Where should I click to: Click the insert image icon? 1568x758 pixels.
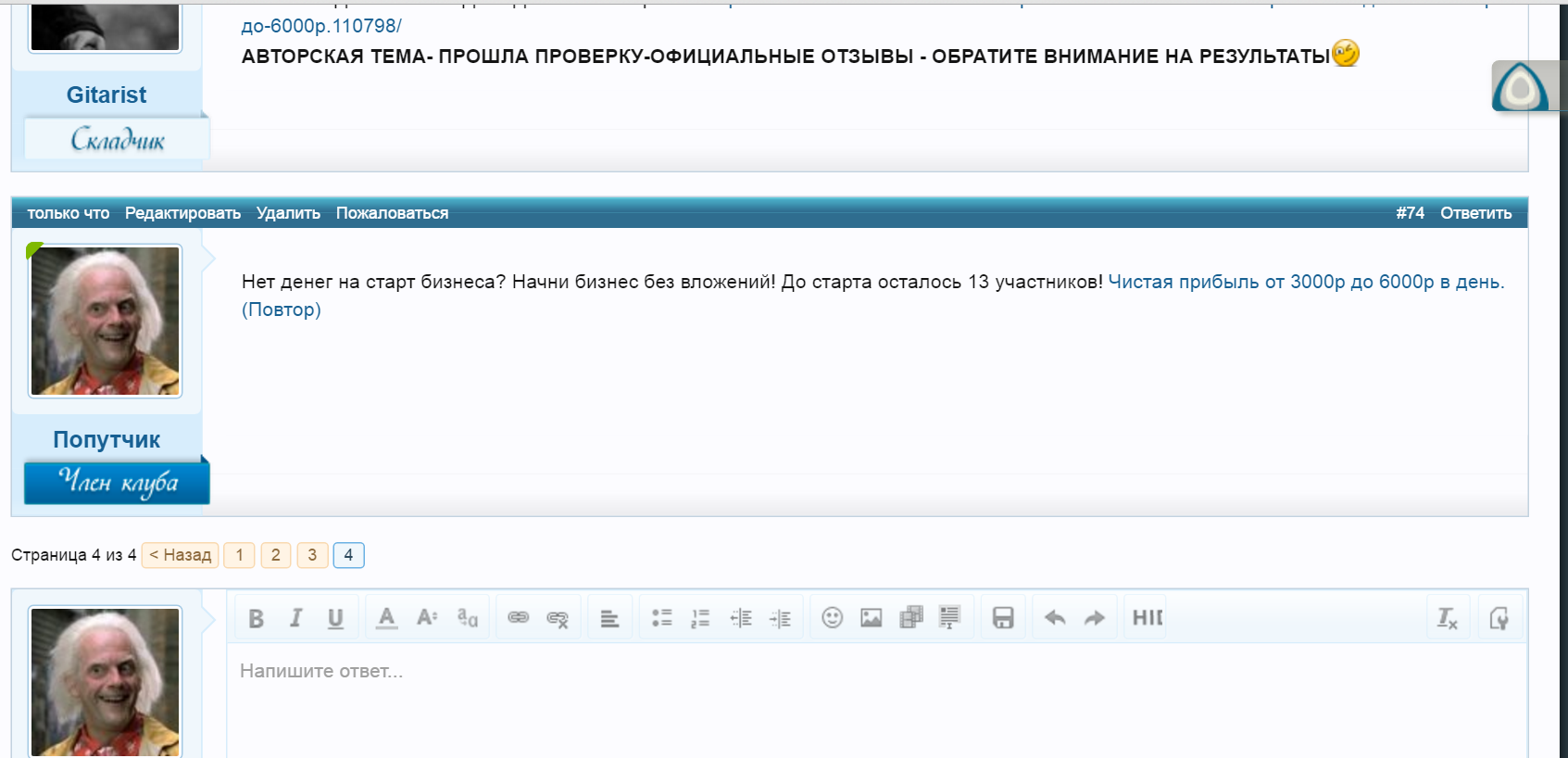[x=872, y=618]
